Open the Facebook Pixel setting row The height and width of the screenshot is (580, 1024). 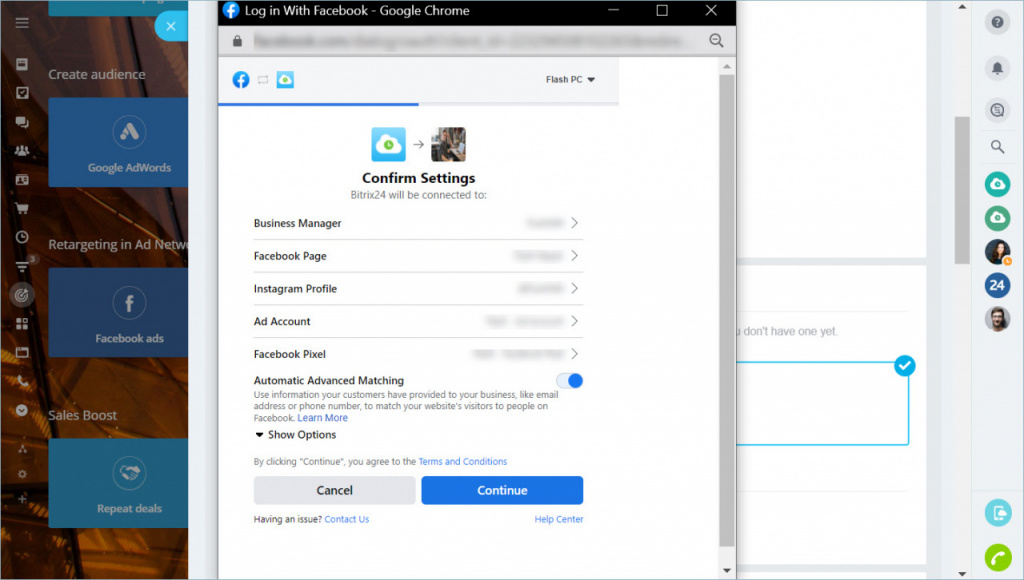coord(417,354)
